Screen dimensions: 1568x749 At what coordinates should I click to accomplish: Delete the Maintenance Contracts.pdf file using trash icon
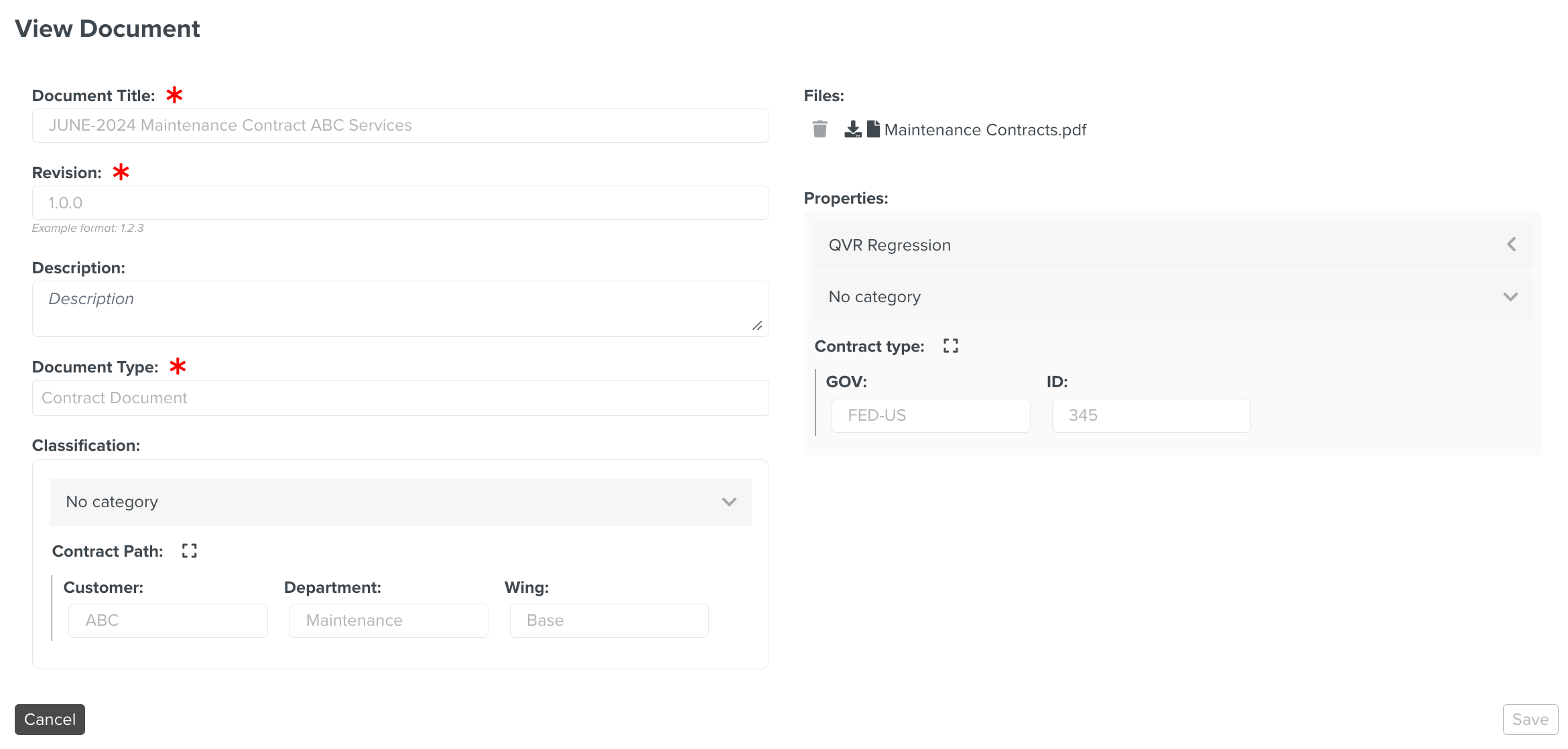pyautogui.click(x=820, y=129)
